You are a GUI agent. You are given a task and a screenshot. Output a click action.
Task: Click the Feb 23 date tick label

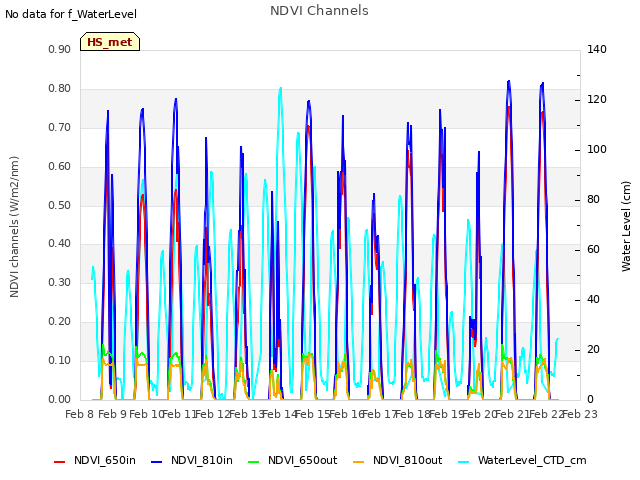tap(580, 415)
